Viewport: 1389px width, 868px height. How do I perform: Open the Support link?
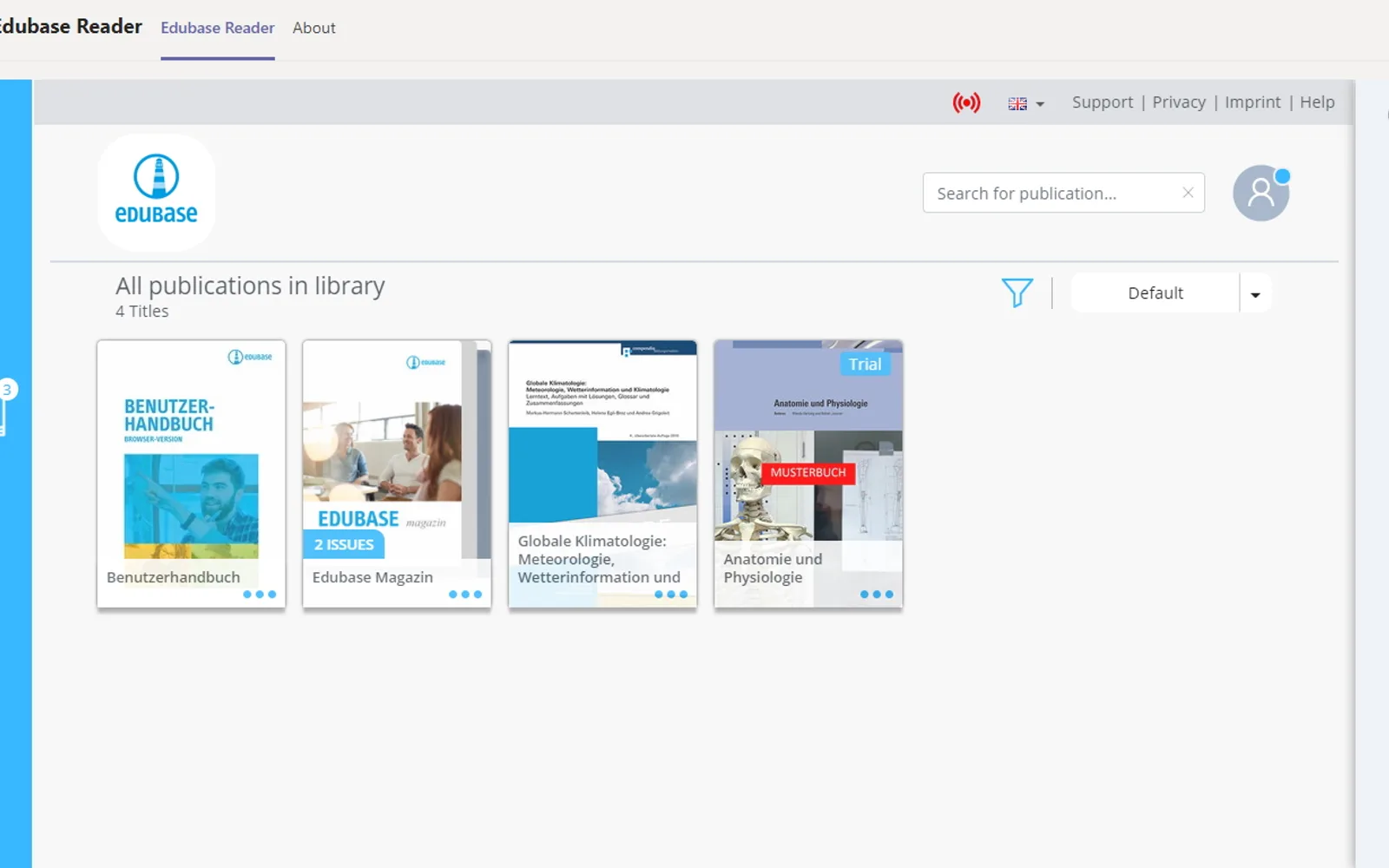pyautogui.click(x=1103, y=102)
